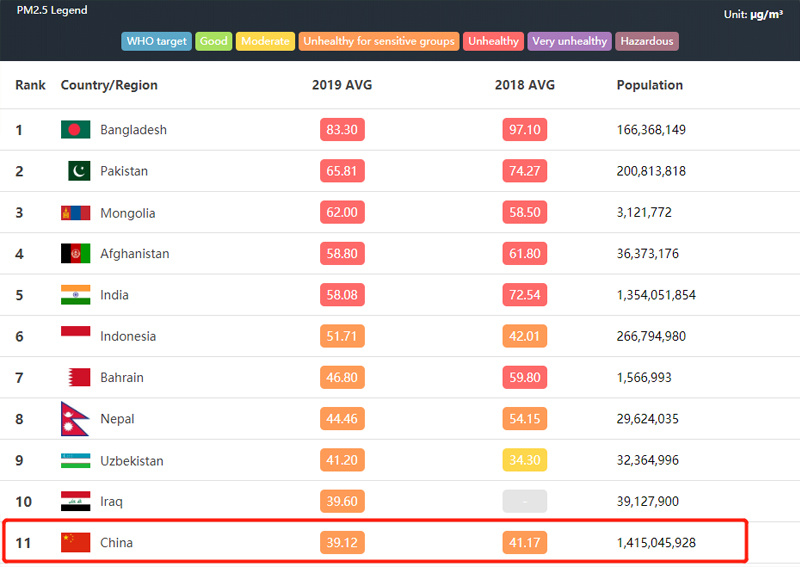Click Bangladesh's 2018 value 97.10
Screen dimensions: 800x567
pos(524,130)
